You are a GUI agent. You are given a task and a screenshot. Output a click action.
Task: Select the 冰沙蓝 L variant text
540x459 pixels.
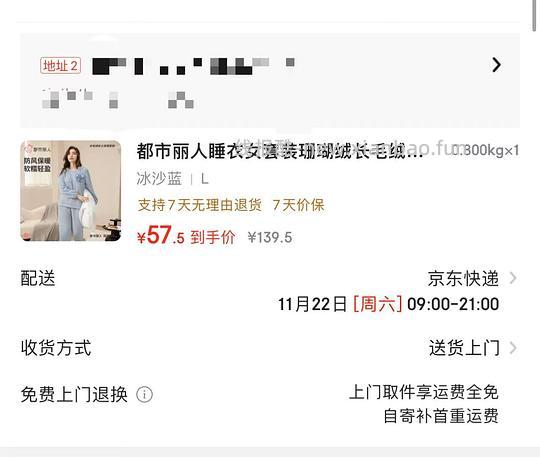tap(173, 179)
